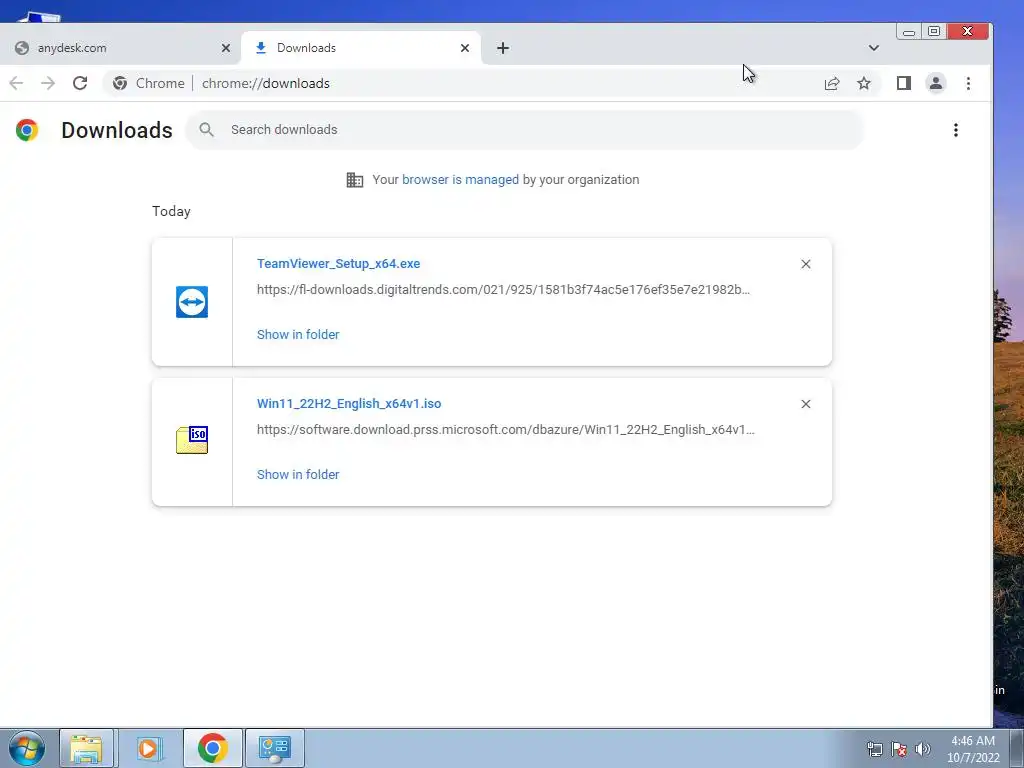
Task: Restore down the Chrome window
Action: pyautogui.click(x=934, y=31)
